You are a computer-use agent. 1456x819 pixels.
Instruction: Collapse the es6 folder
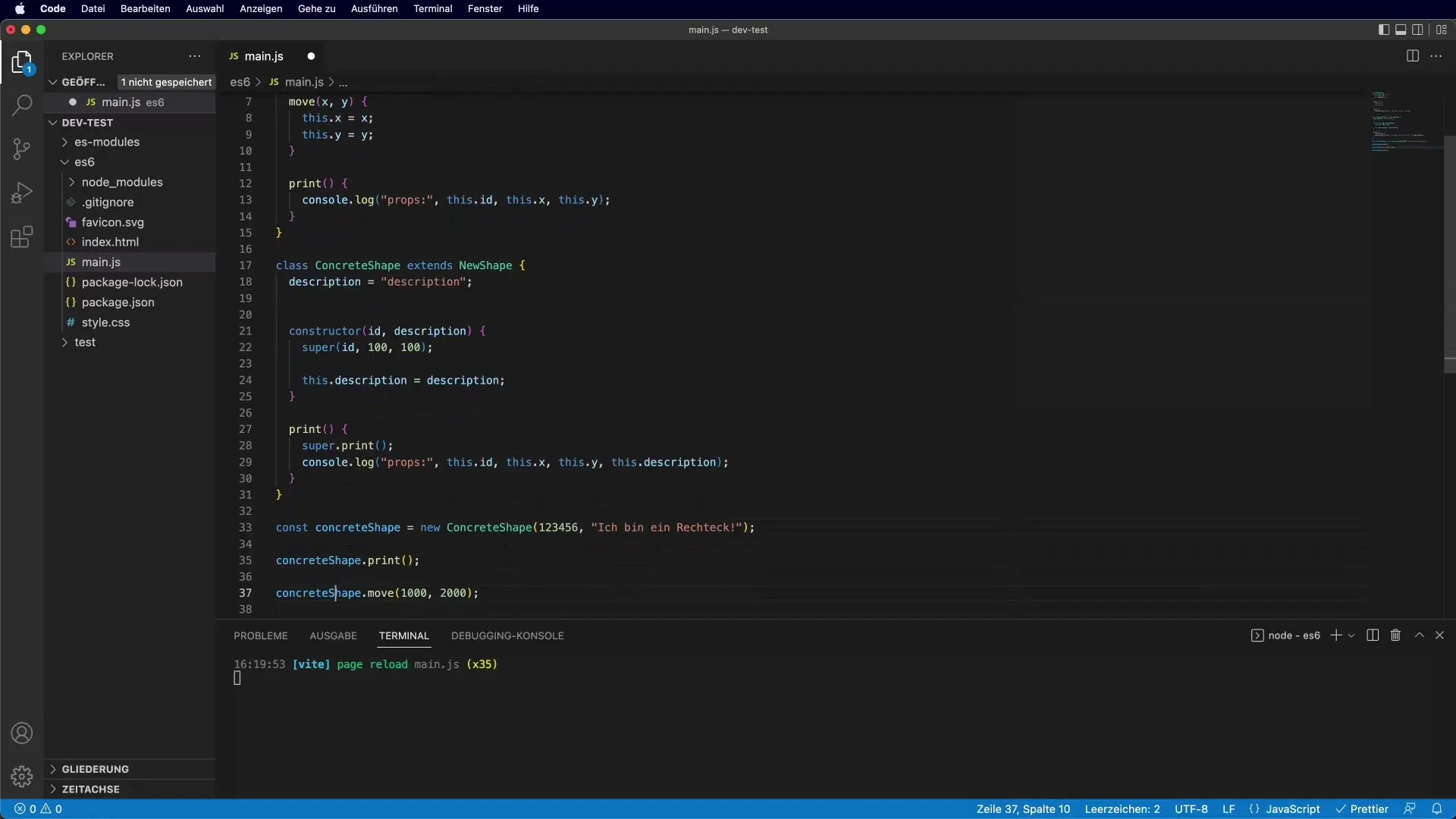click(130, 162)
